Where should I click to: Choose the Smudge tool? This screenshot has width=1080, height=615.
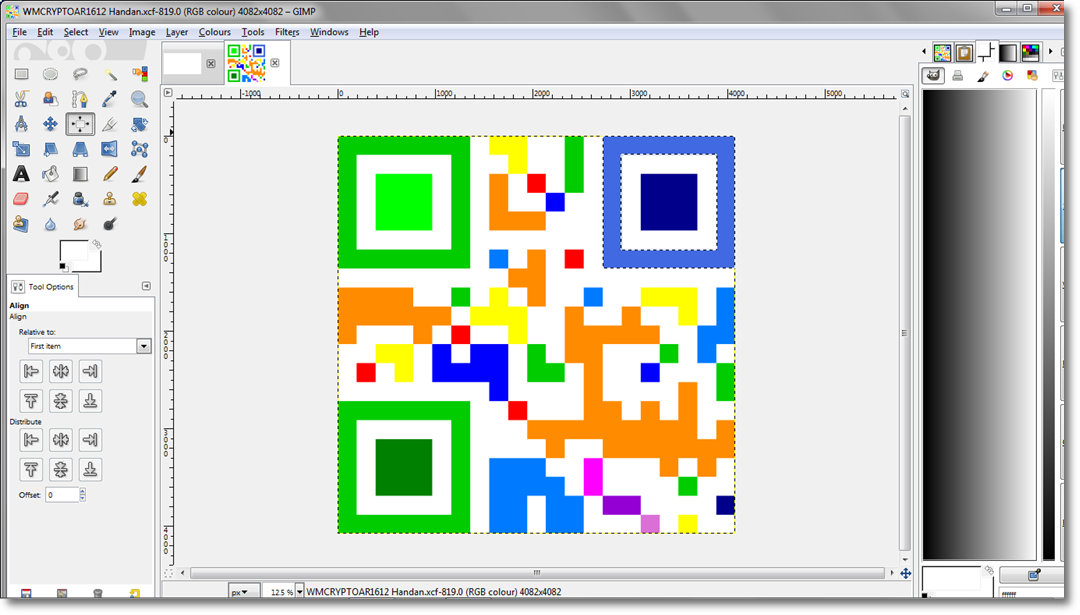tap(80, 224)
